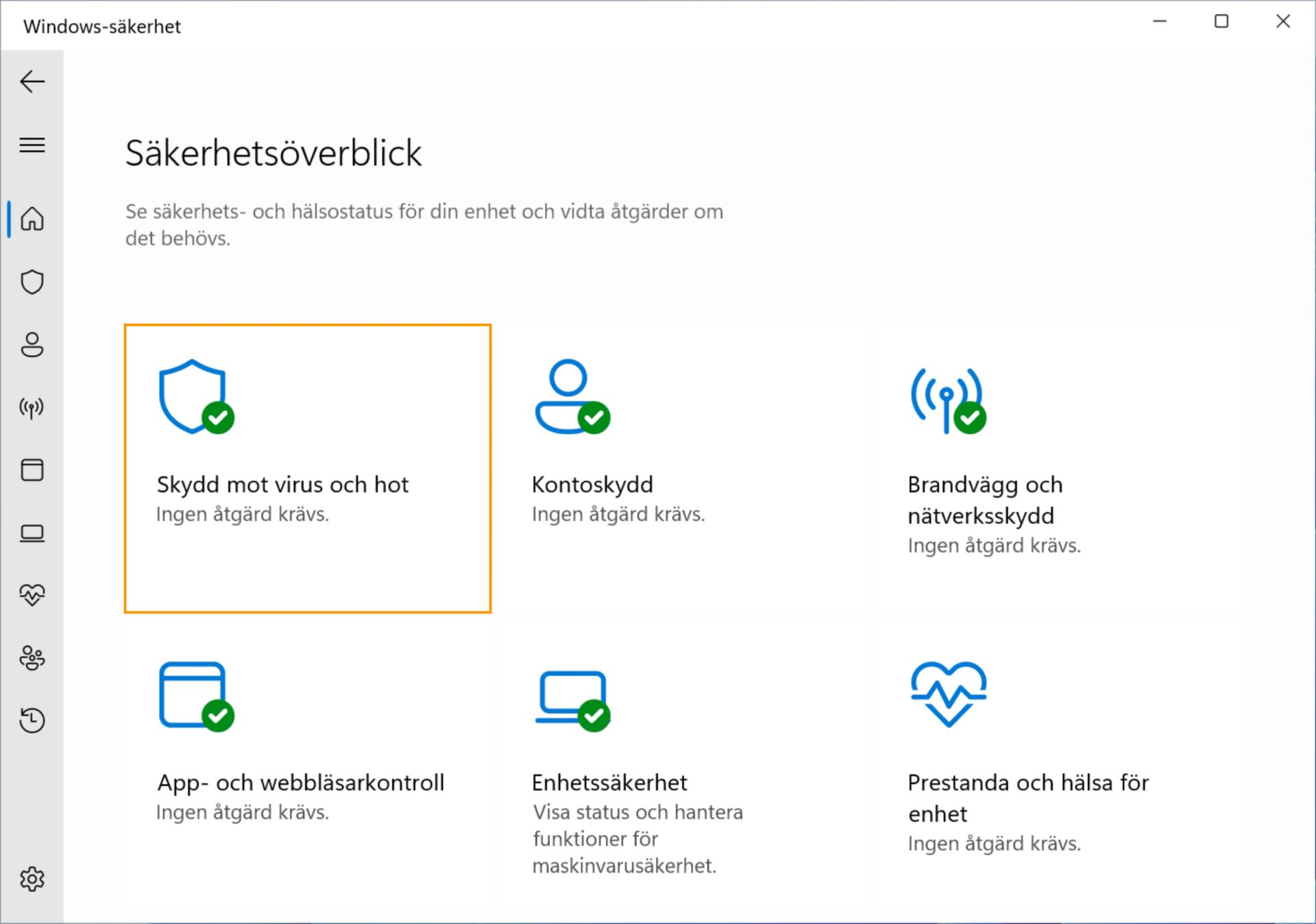The image size is (1316, 924).
Task: Open Brandvägg och nätverksskydd tile
Action: coord(1060,469)
